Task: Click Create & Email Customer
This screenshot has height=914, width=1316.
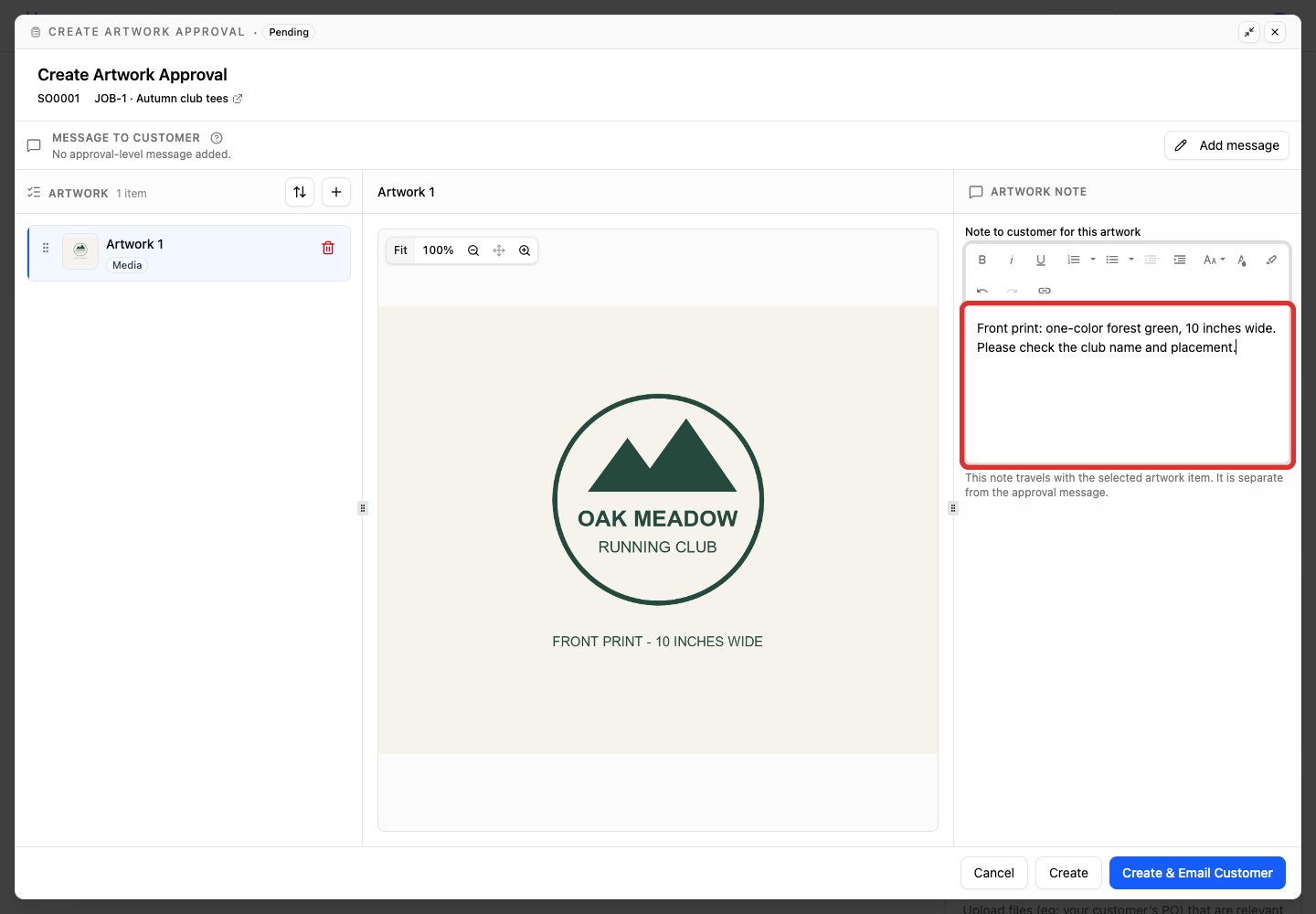Action: (x=1197, y=873)
